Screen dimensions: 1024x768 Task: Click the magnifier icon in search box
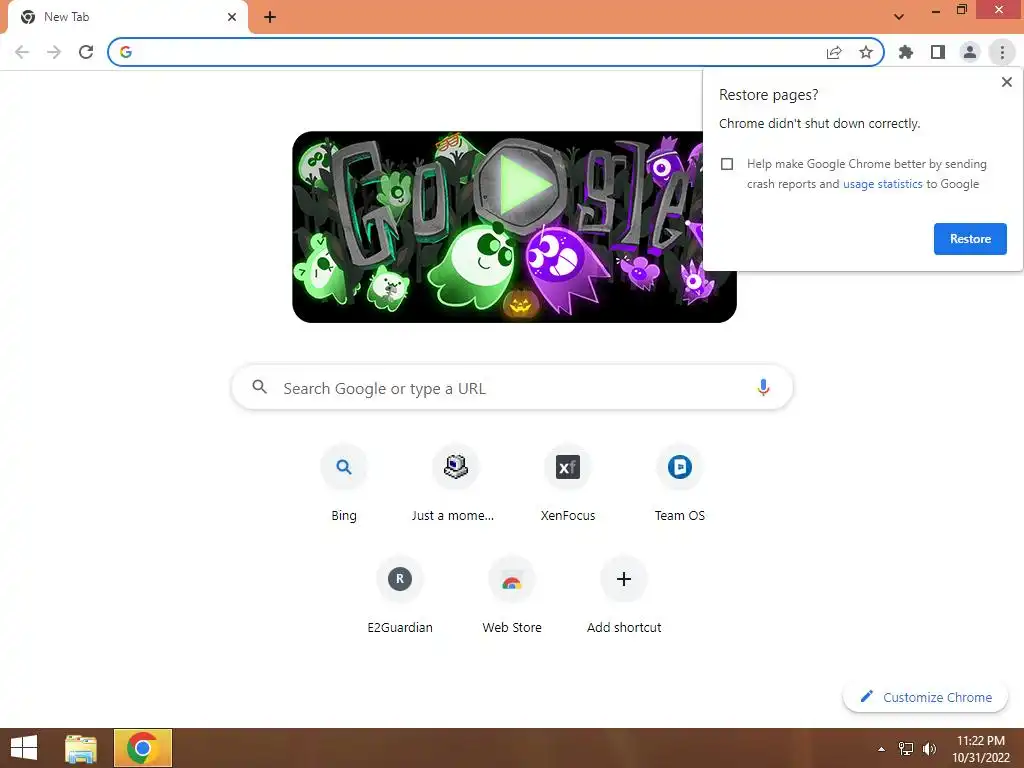click(259, 387)
